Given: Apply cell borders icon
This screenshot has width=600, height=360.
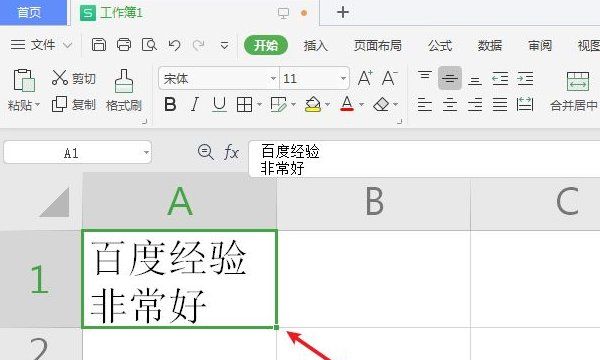Looking at the screenshot, I should [x=244, y=104].
